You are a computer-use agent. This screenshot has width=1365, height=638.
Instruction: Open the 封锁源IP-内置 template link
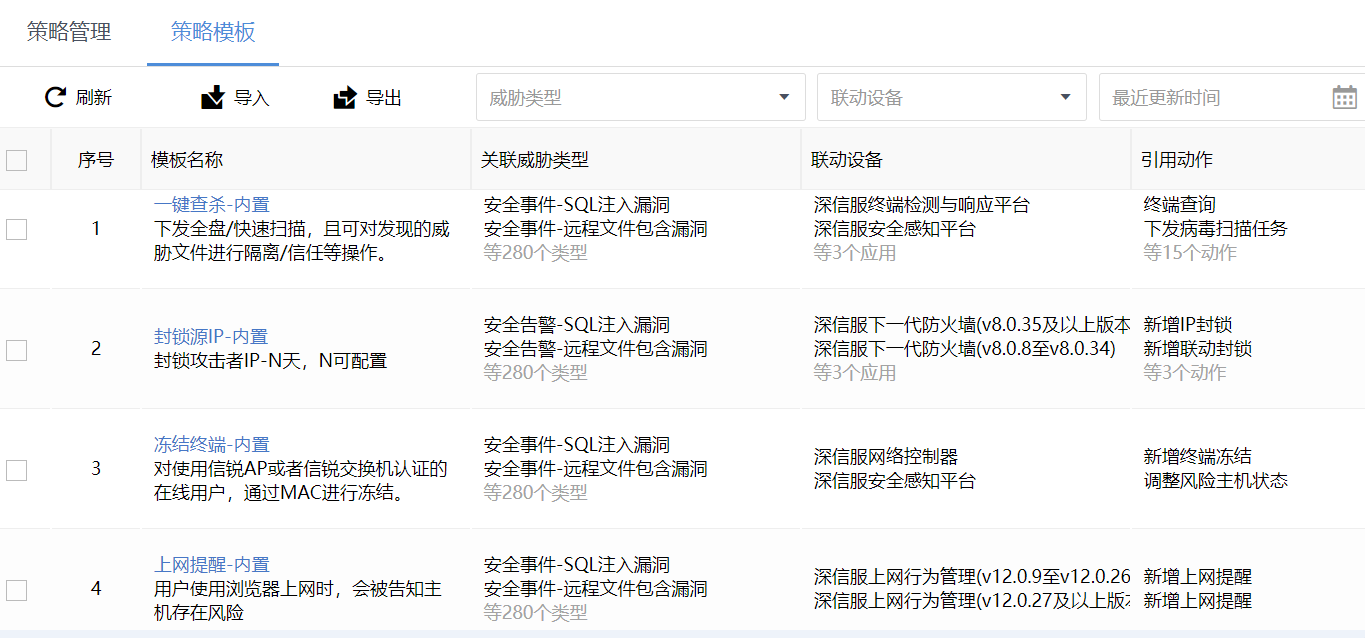[211, 337]
